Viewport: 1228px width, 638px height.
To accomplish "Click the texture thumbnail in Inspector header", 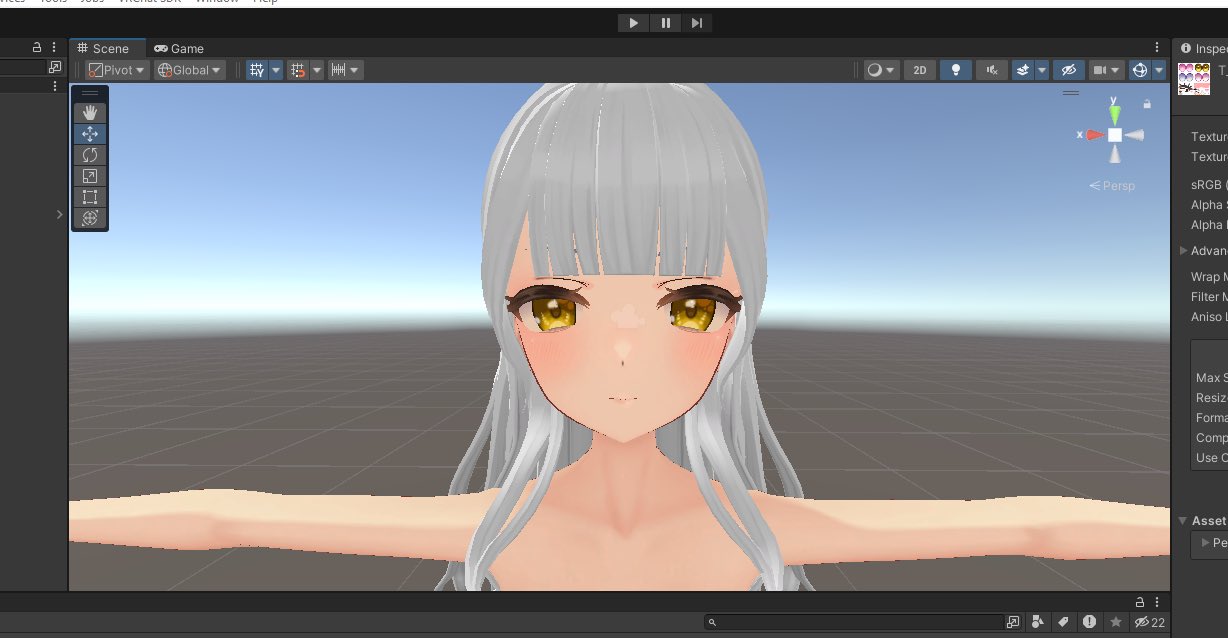I will pos(1193,79).
